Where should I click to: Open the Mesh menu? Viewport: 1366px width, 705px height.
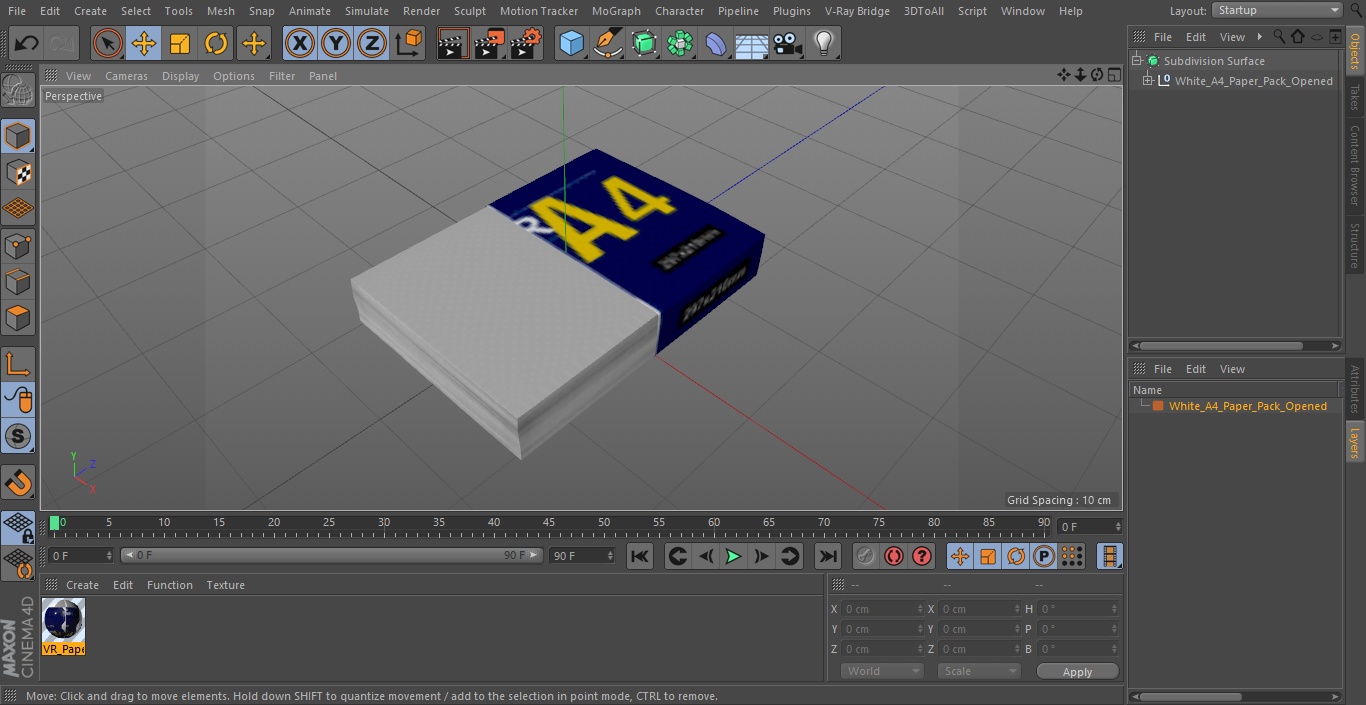(x=220, y=11)
